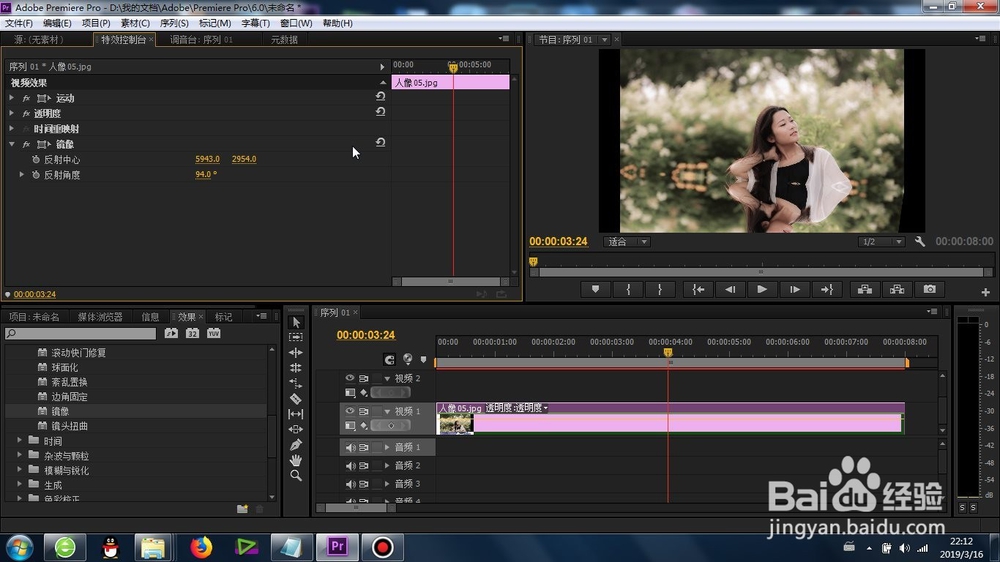Mute 音频 2 track speaker
Image resolution: width=1000 pixels, height=562 pixels.
[x=350, y=466]
